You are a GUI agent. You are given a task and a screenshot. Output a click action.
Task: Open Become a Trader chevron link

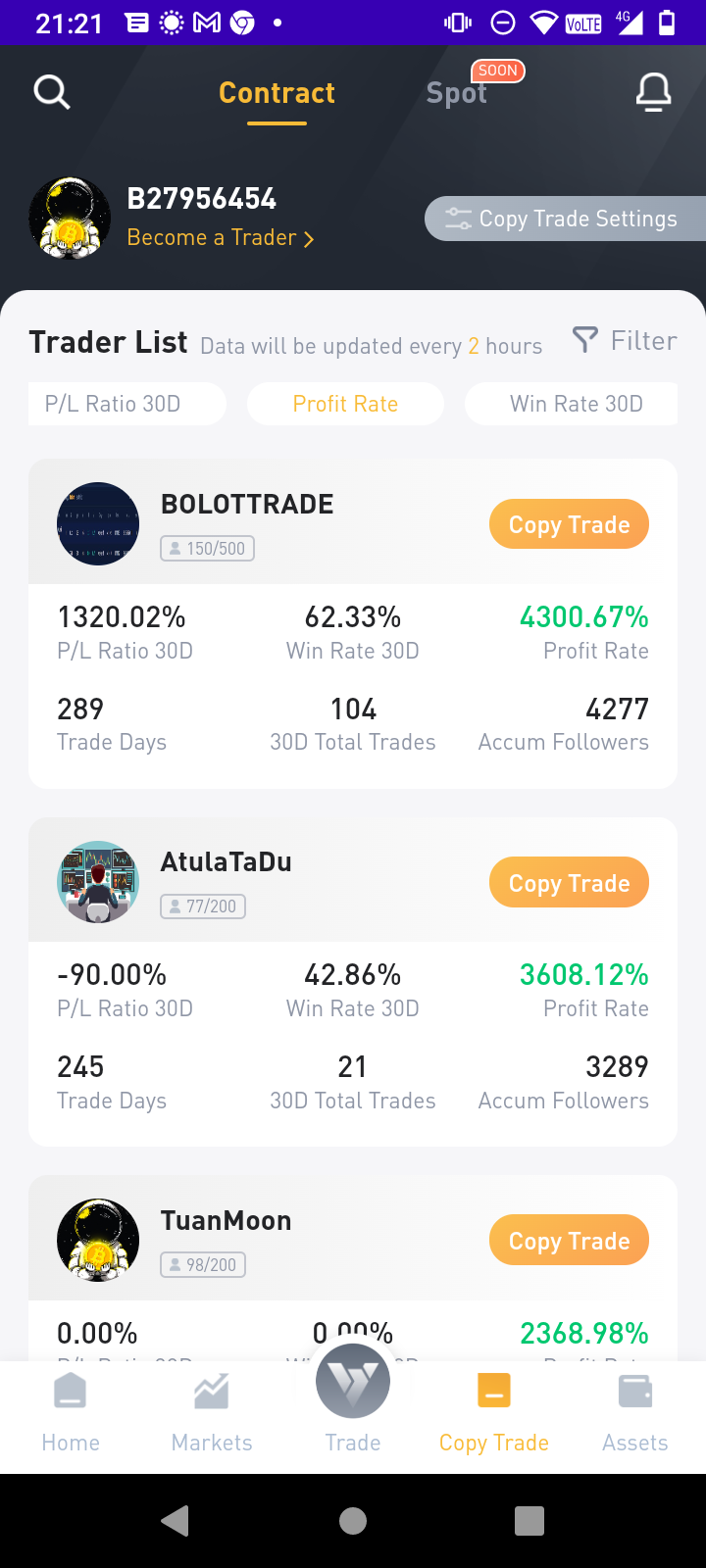(x=221, y=238)
